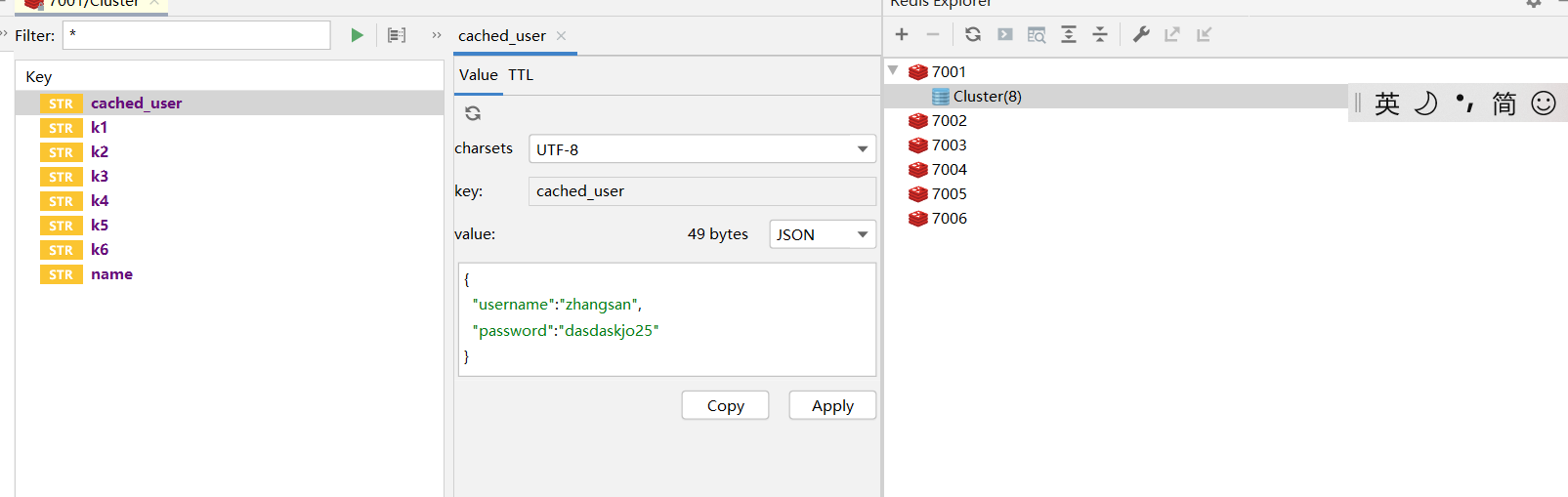Toggle the moon icon in the IME bar
The height and width of the screenshot is (497, 1568).
[x=1426, y=103]
